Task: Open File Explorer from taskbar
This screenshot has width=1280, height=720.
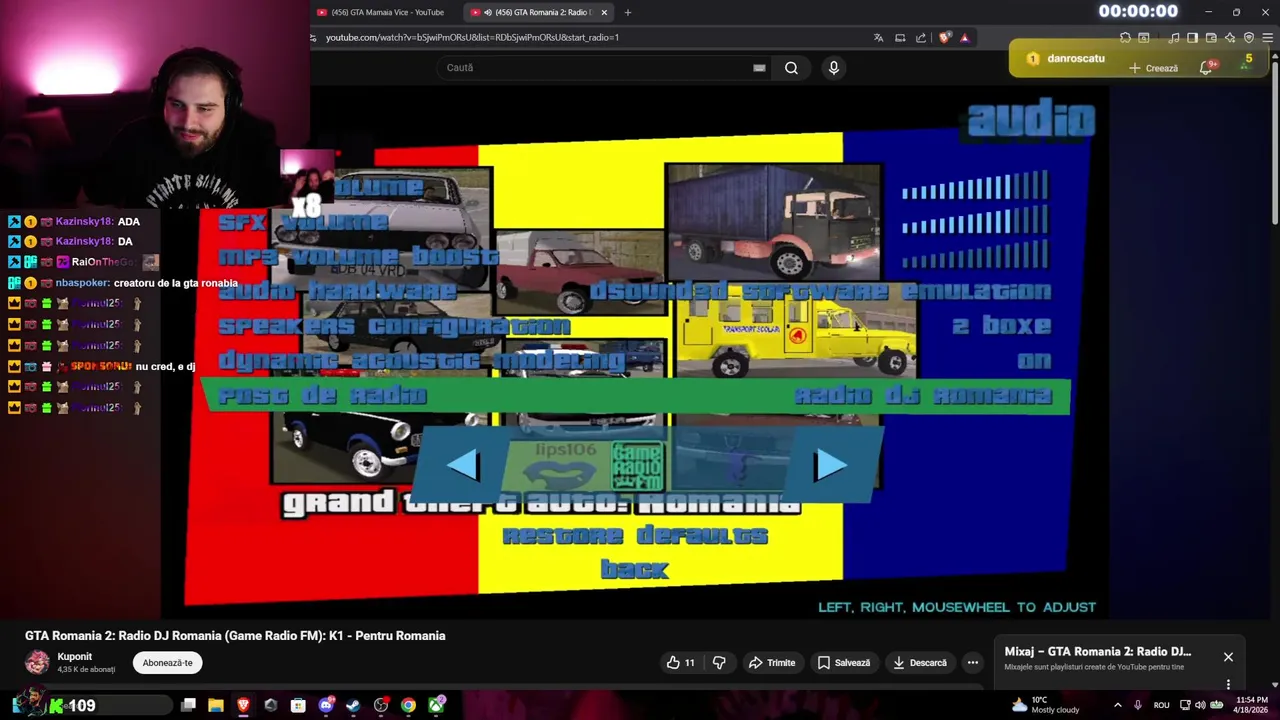Action: 215,705
